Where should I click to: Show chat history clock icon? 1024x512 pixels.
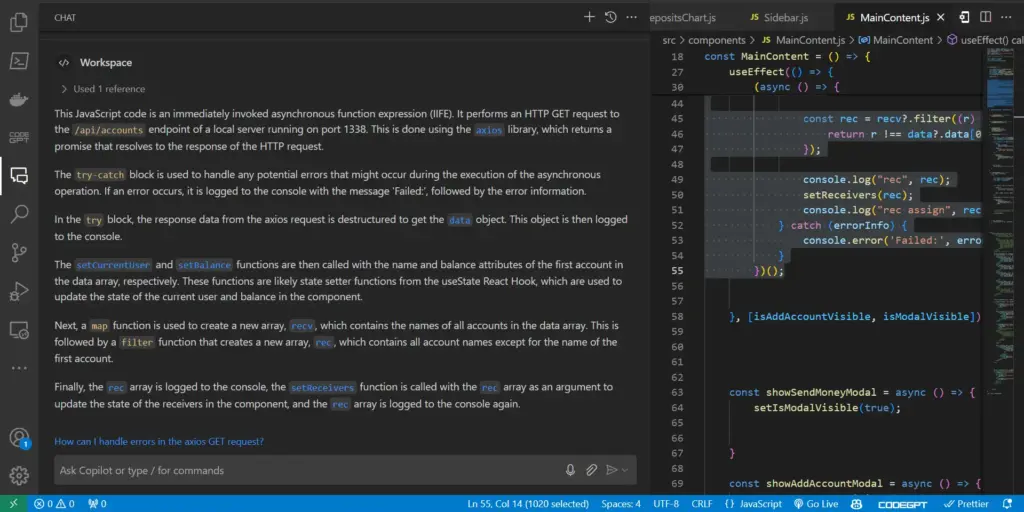611,17
